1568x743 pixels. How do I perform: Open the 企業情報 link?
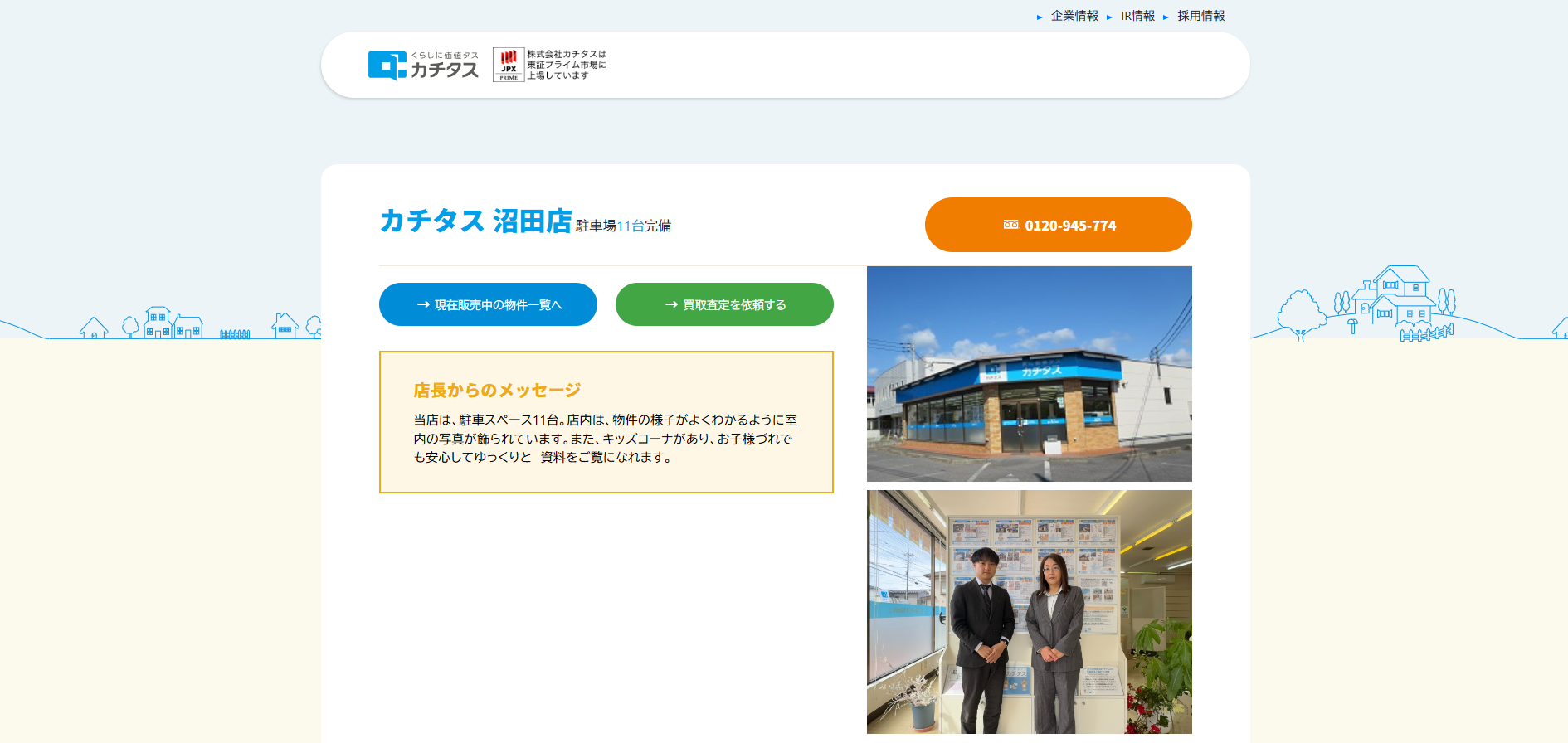tap(1074, 16)
